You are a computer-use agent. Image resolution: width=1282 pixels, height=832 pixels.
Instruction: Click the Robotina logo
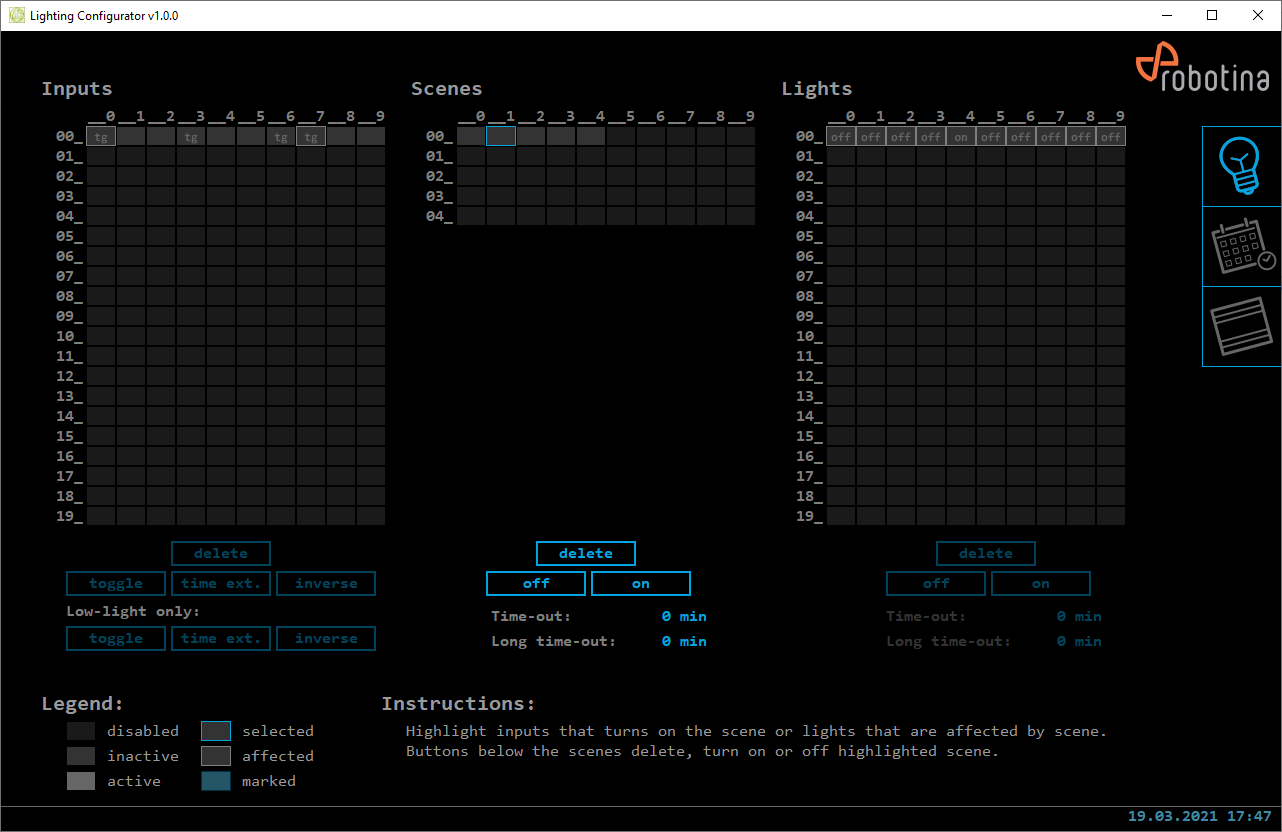click(x=1202, y=72)
